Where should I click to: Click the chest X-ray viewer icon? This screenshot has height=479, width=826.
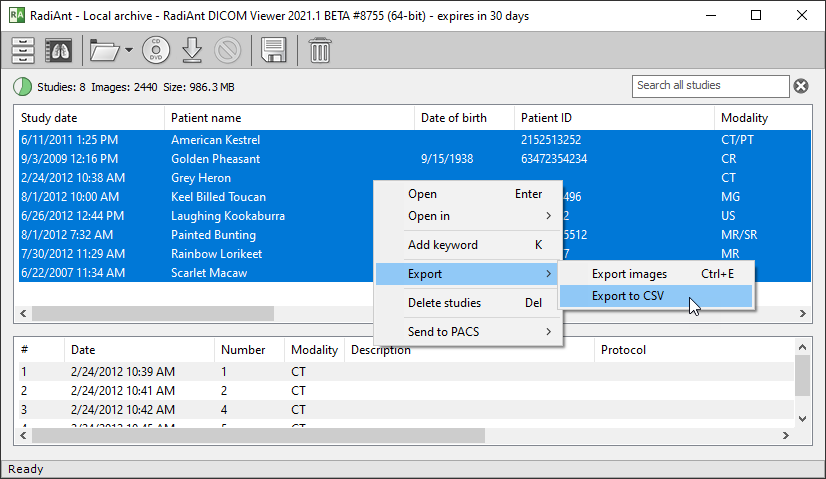coord(58,51)
